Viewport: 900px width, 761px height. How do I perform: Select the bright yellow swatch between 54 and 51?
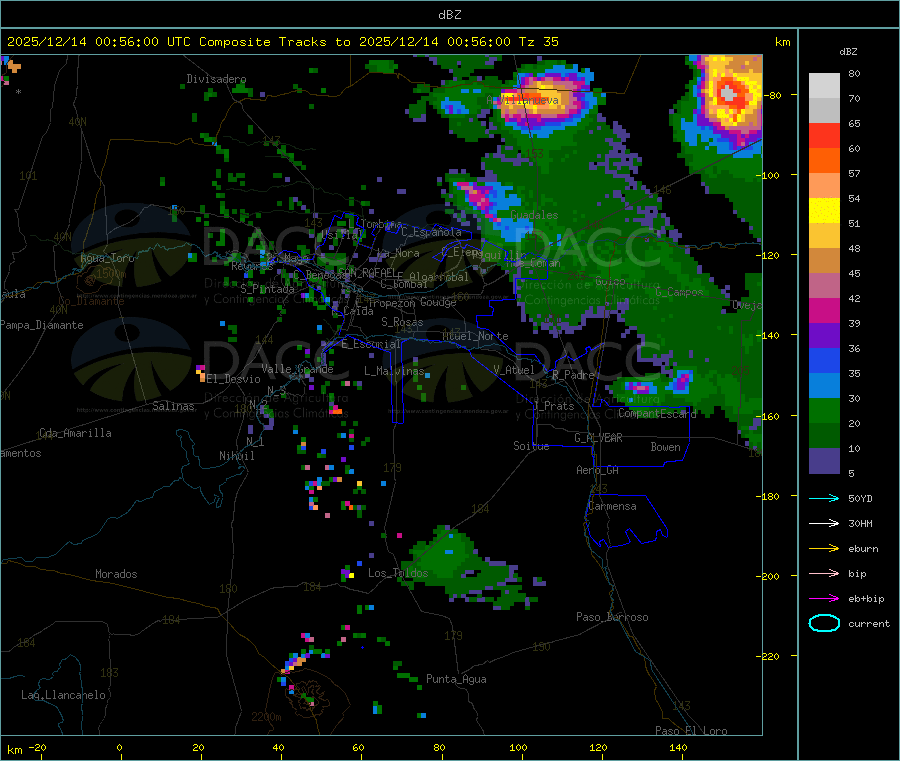click(824, 211)
